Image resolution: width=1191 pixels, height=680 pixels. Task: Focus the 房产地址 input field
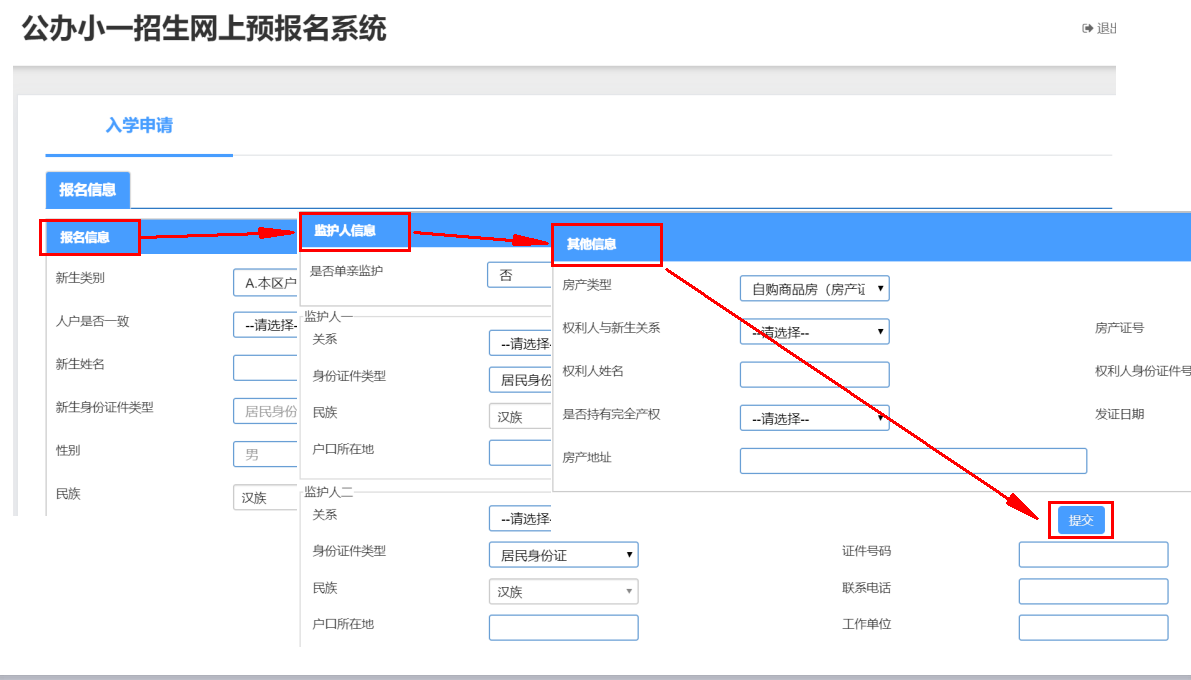point(912,460)
